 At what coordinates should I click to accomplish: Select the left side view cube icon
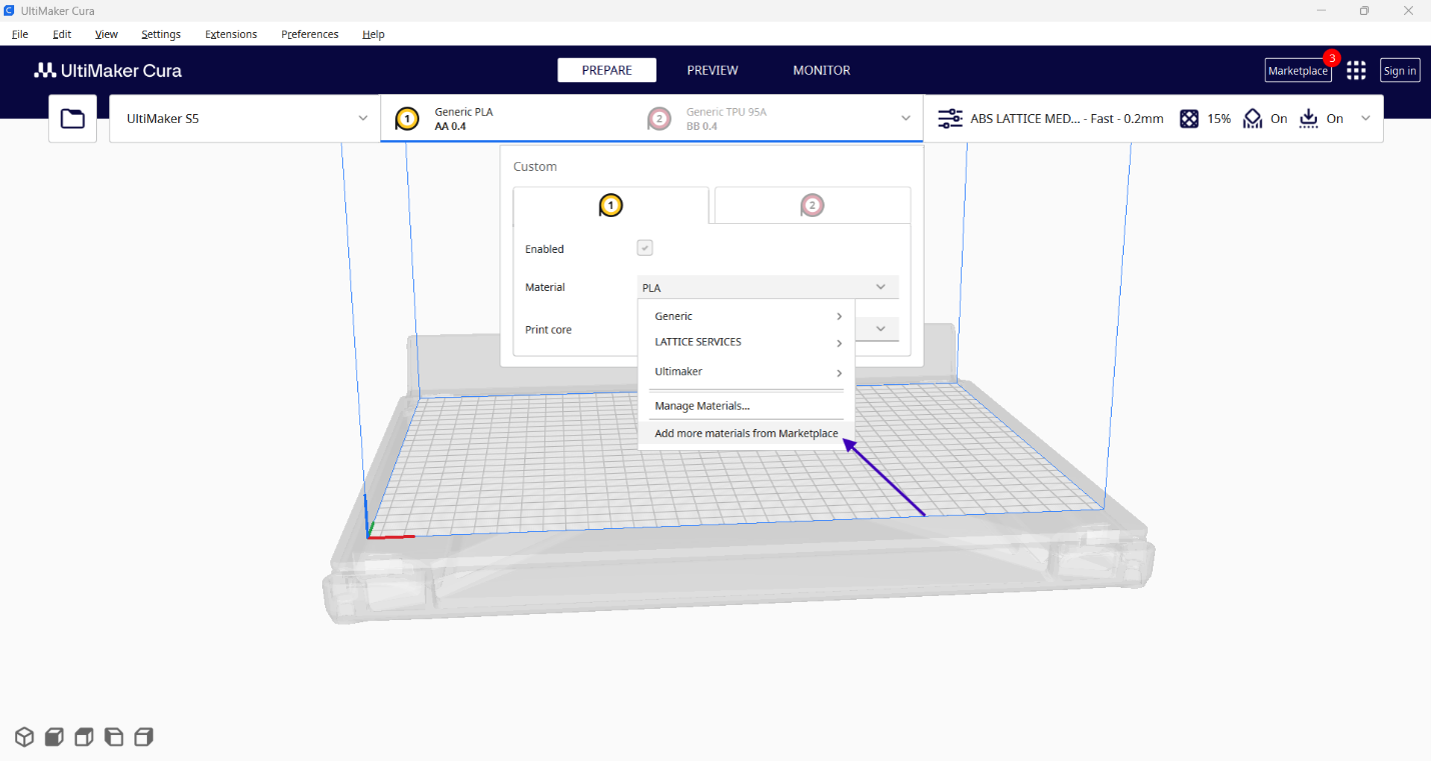tap(114, 737)
